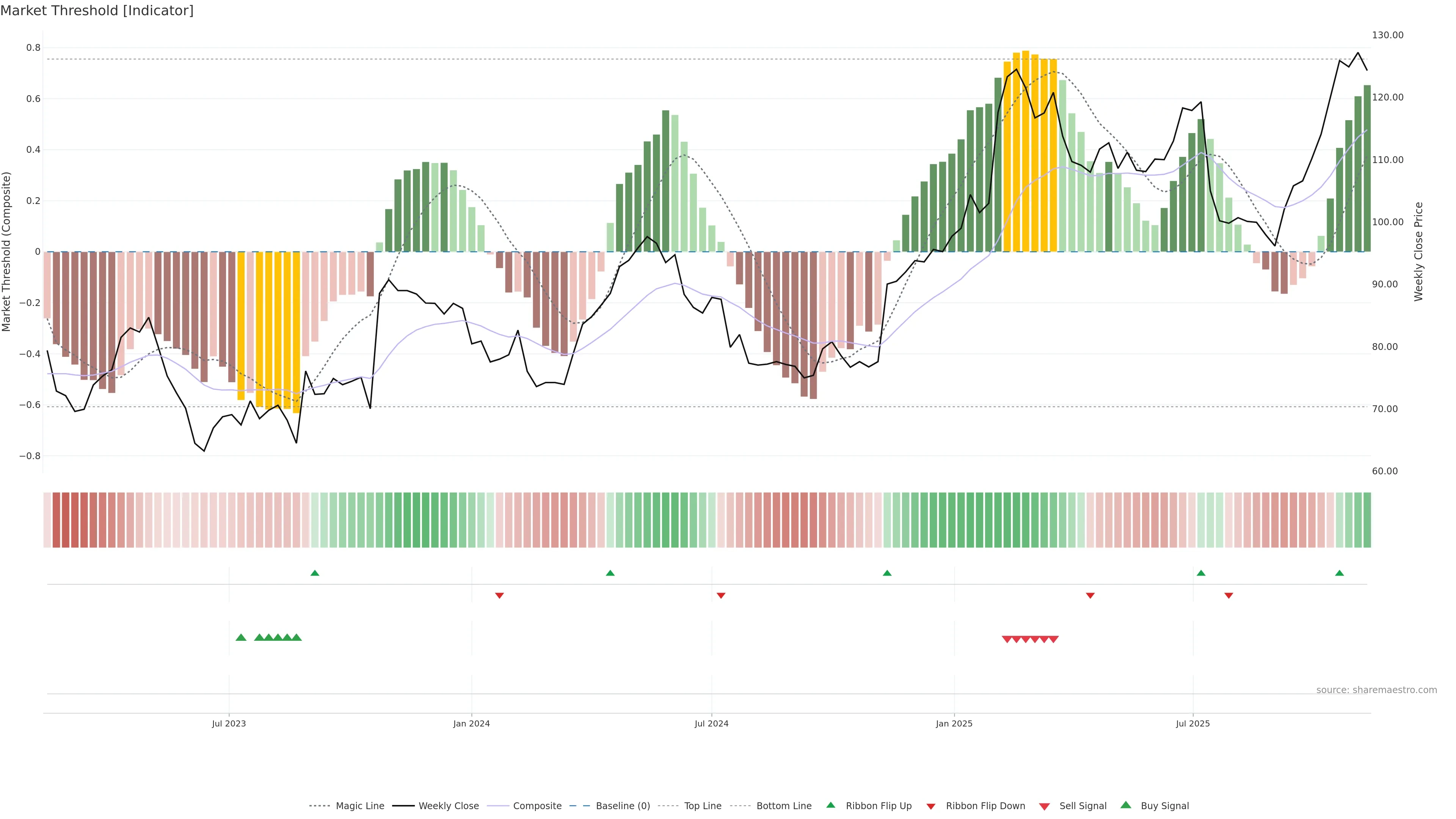Click the rightmost ribbon flip up marker

point(1339,573)
